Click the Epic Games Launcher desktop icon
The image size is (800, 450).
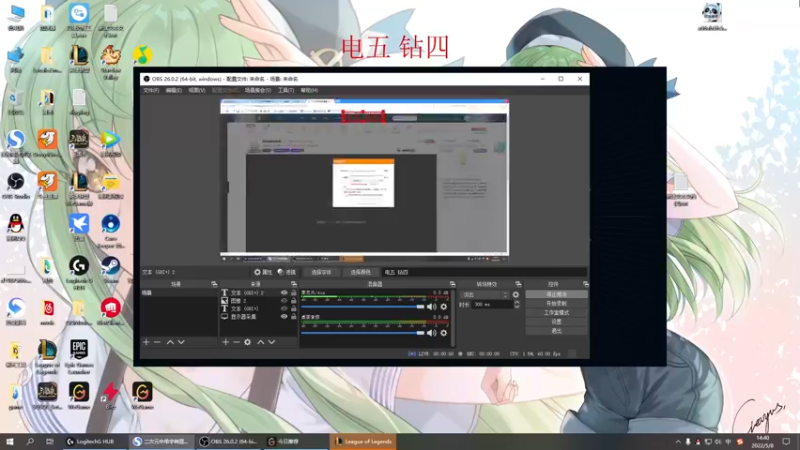[79, 358]
